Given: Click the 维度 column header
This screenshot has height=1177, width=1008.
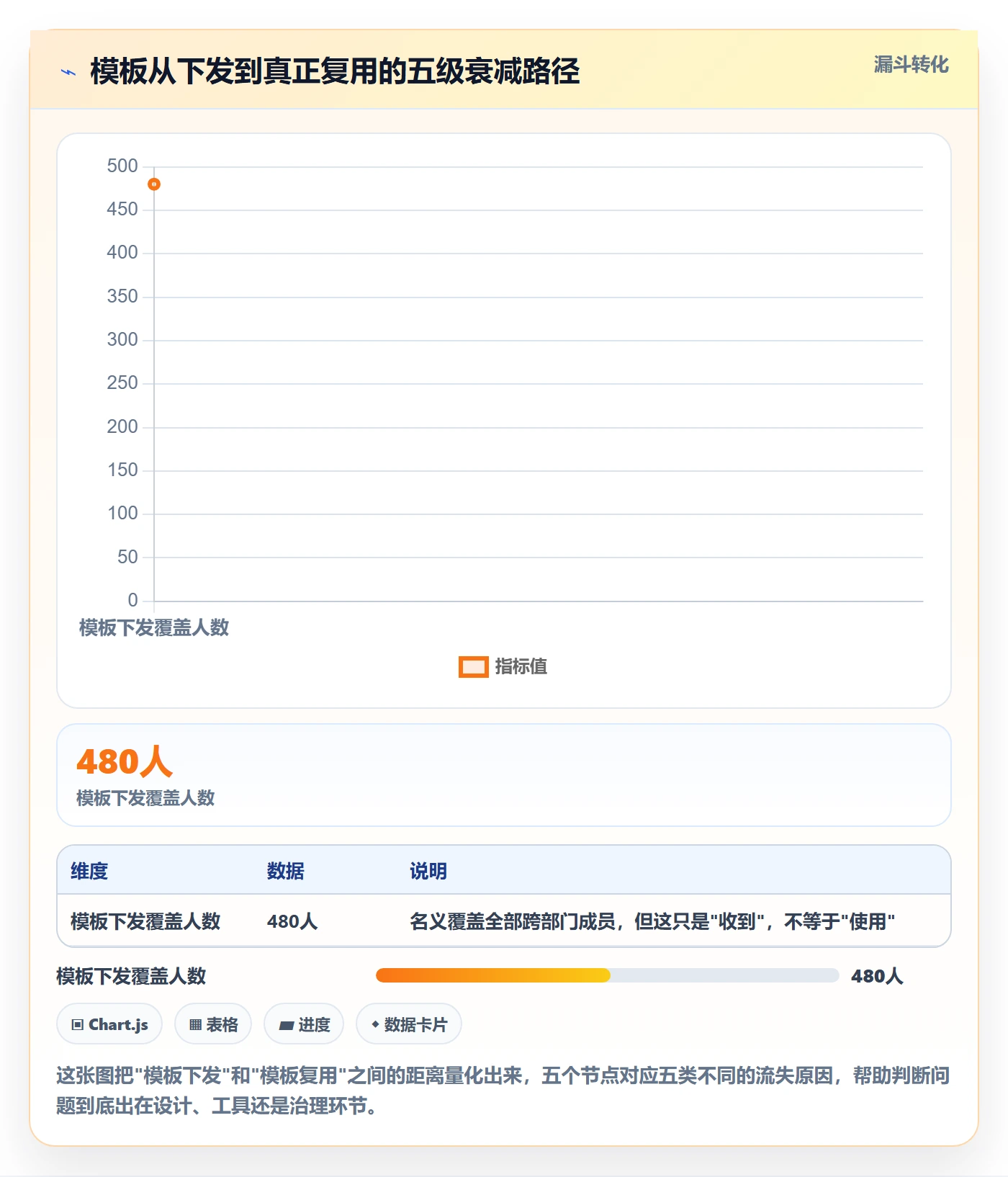Looking at the screenshot, I should click(x=89, y=871).
